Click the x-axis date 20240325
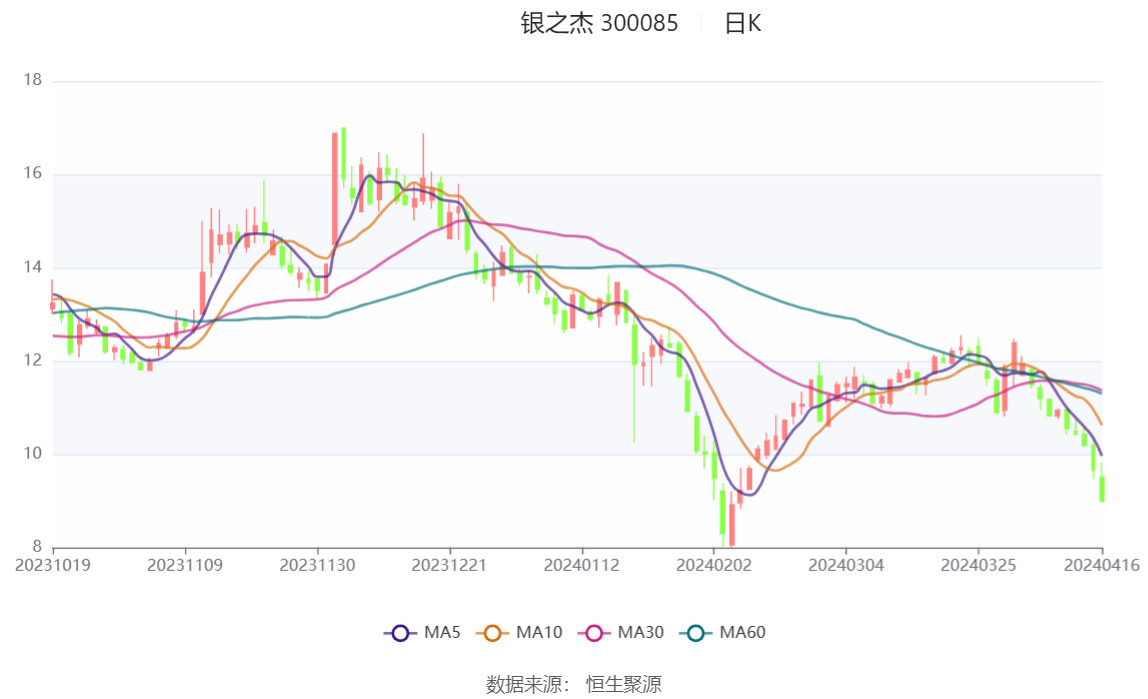Image resolution: width=1148 pixels, height=699 pixels. [978, 565]
